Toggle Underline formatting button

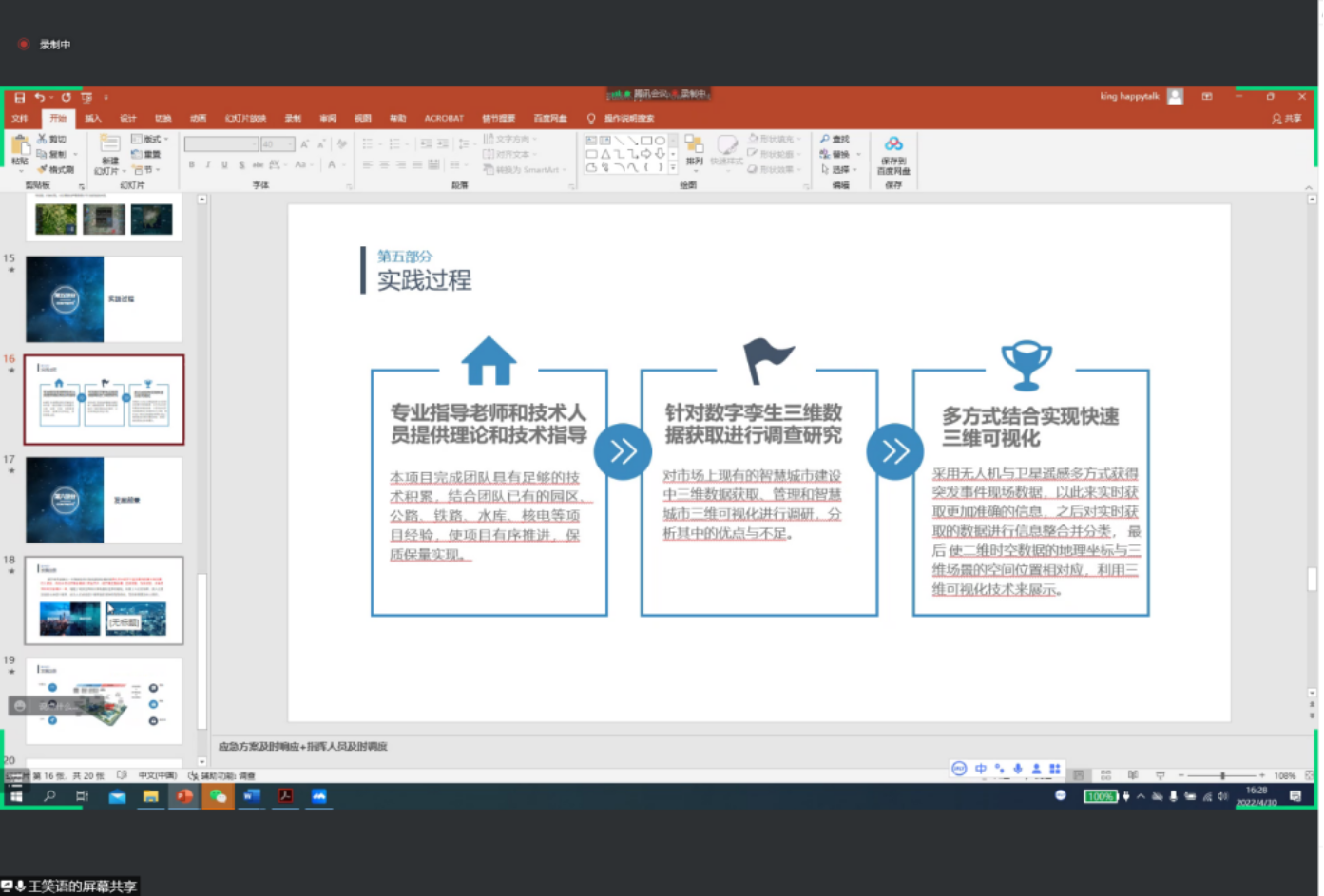pos(224,165)
